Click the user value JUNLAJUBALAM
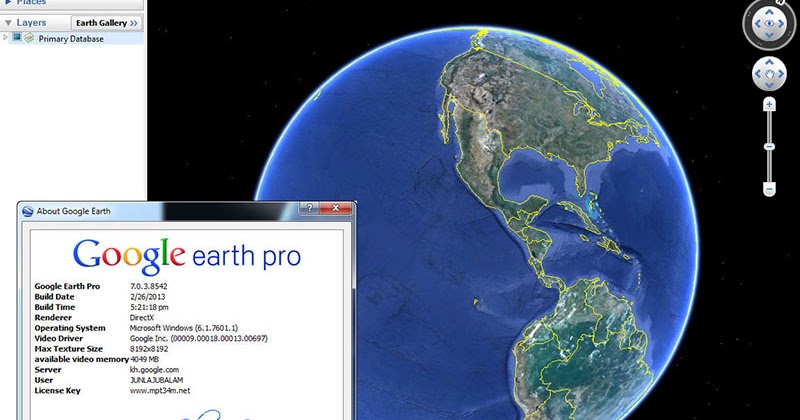The height and width of the screenshot is (420, 800). [x=156, y=380]
